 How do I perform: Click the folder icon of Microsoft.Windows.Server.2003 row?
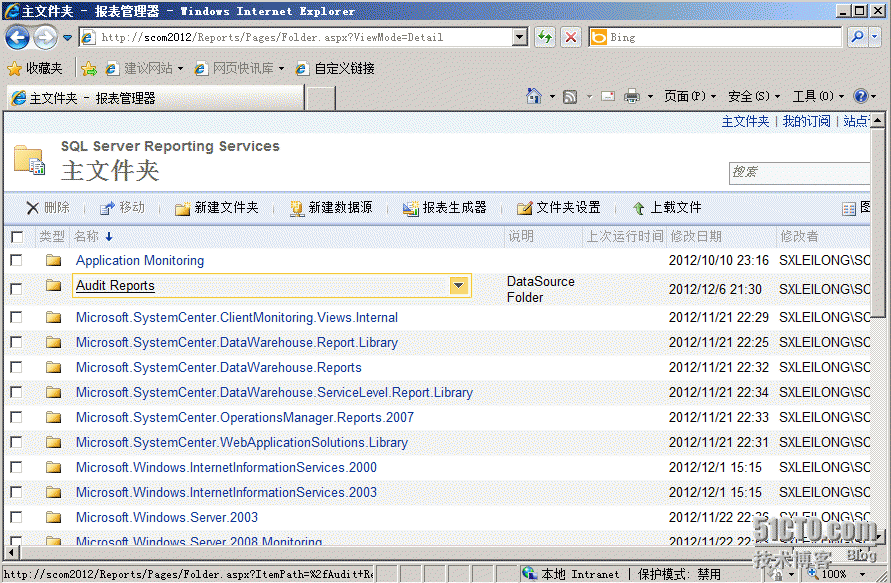point(53,517)
